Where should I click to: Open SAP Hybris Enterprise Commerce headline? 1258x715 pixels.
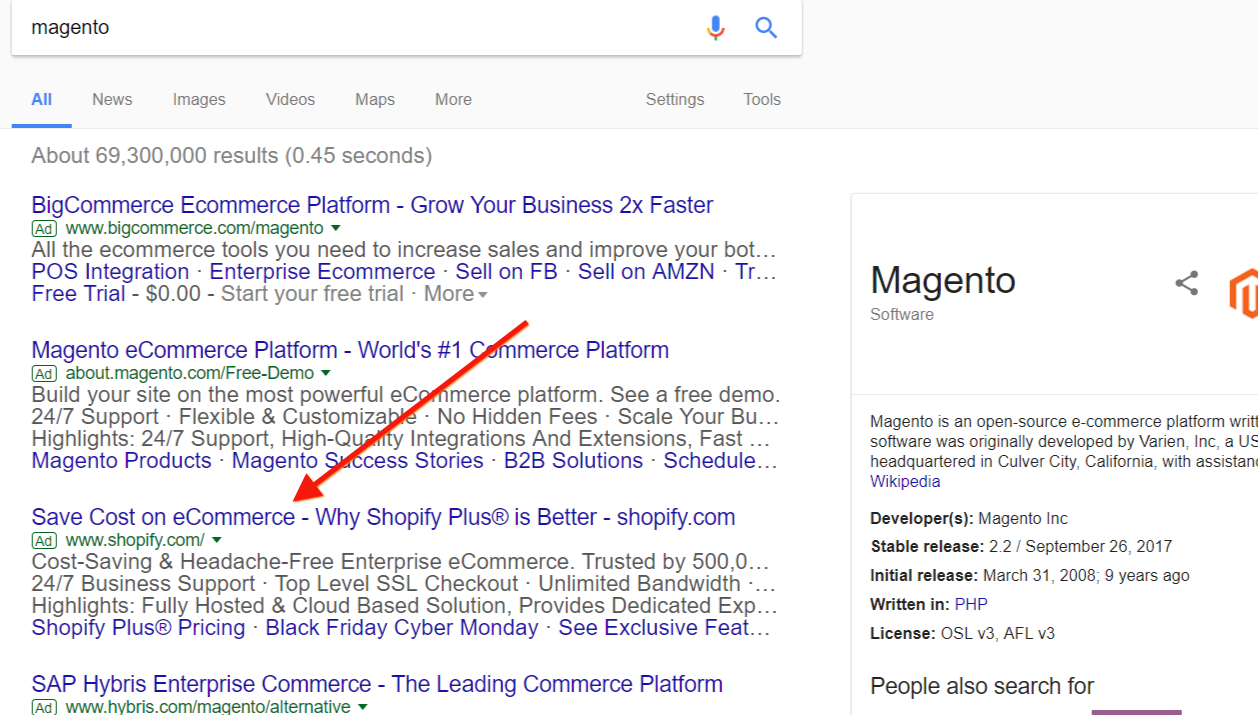pos(377,685)
